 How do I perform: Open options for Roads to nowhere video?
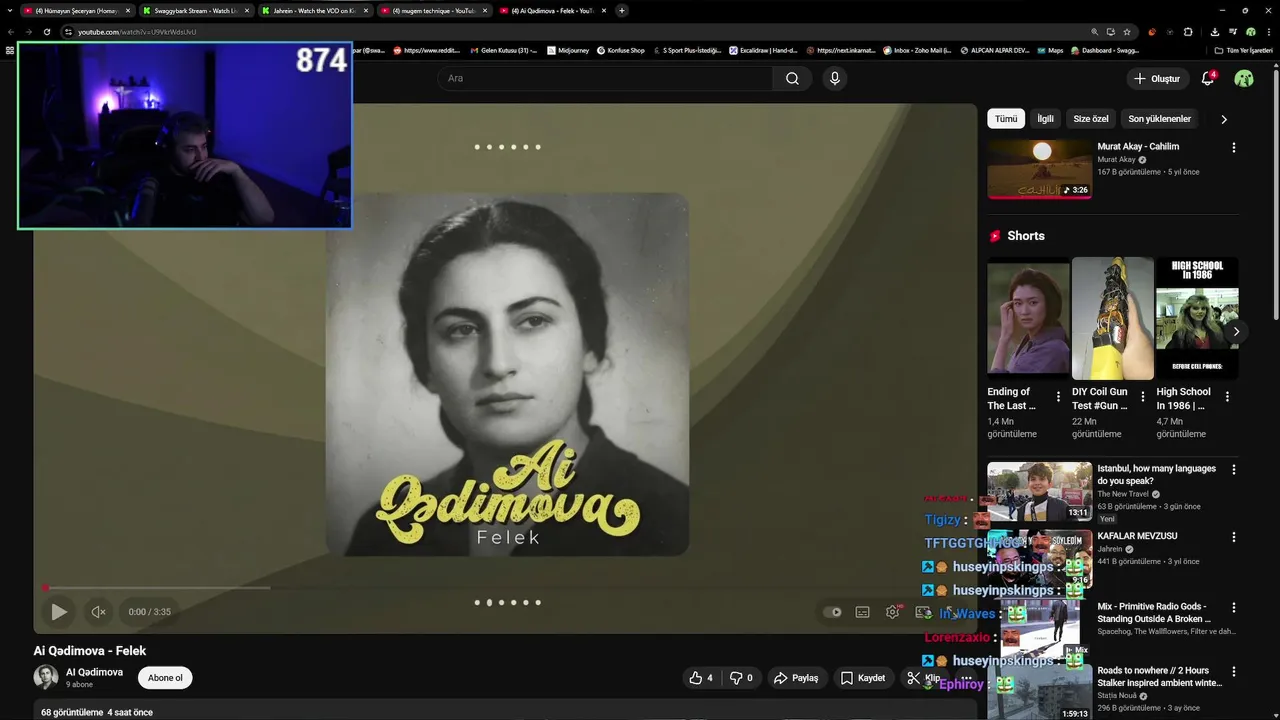click(1233, 671)
